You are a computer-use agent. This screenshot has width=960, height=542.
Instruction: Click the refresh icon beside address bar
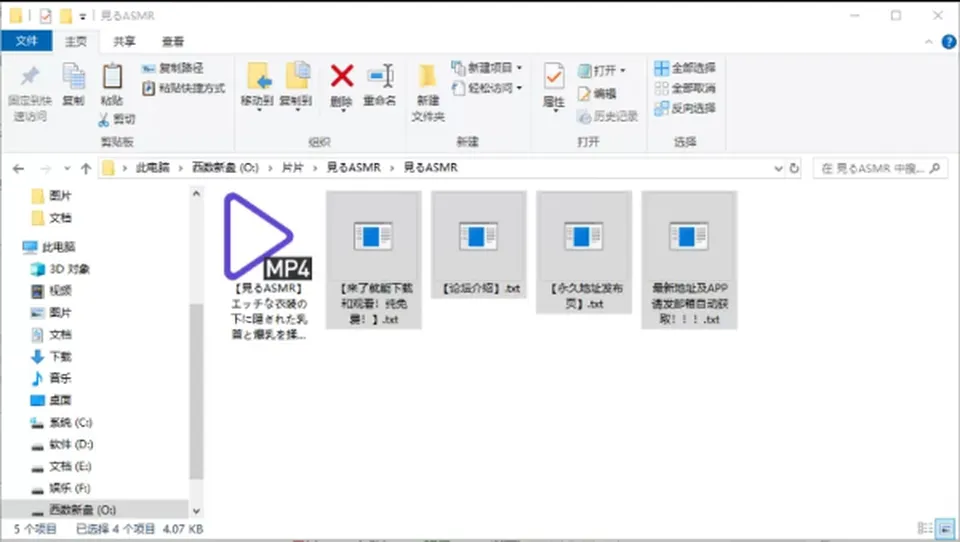(x=794, y=168)
